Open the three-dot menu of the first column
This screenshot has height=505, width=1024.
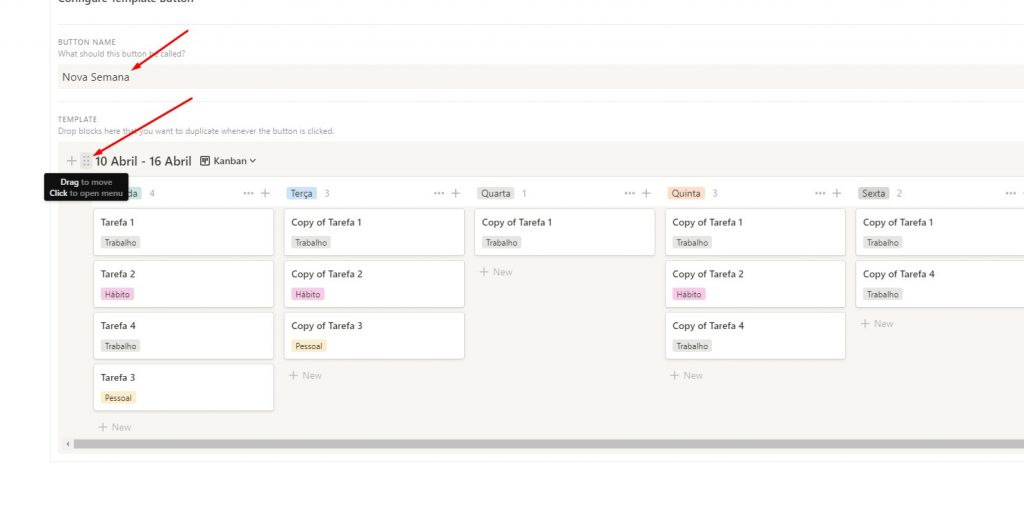pyautogui.click(x=248, y=193)
